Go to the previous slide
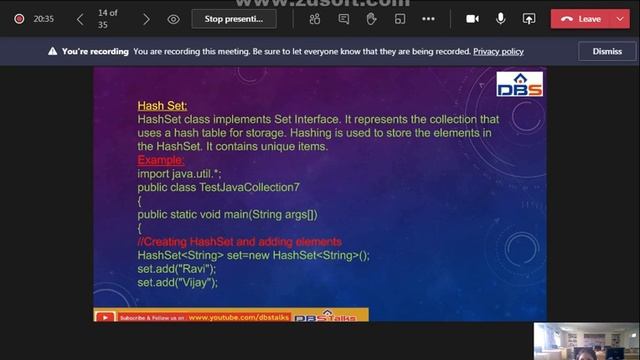This screenshot has height=360, width=640. click(80, 19)
